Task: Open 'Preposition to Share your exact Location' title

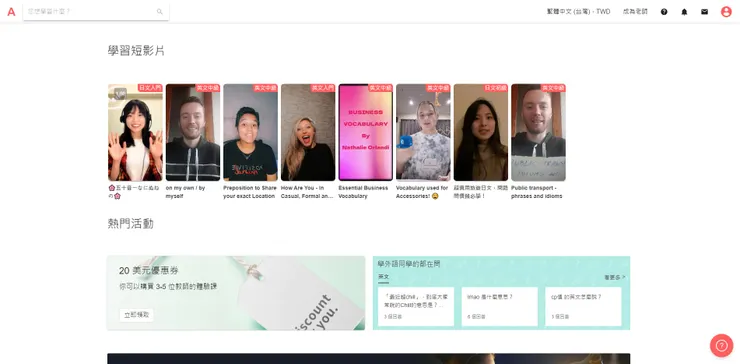Action: pyautogui.click(x=250, y=192)
